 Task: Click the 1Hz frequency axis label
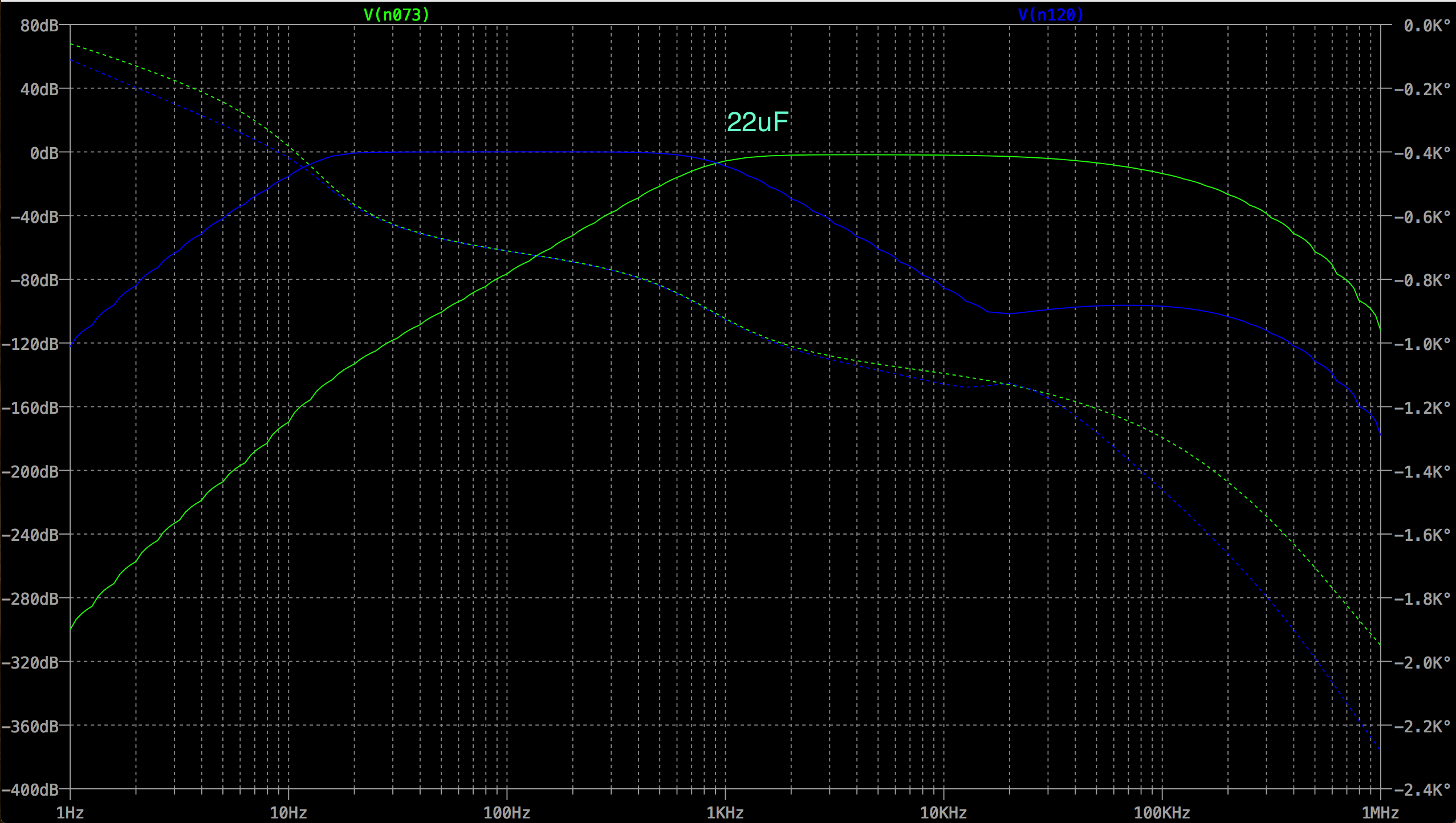[70, 813]
